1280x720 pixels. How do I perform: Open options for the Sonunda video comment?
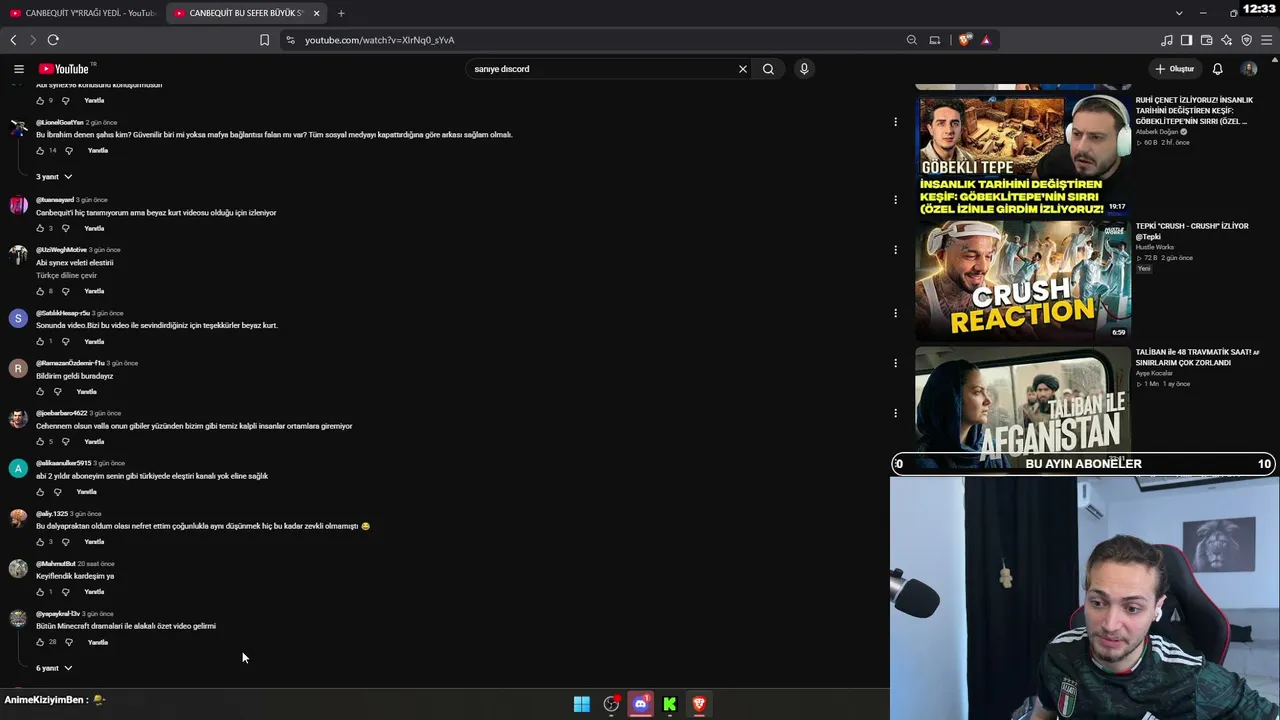pyautogui.click(x=895, y=313)
